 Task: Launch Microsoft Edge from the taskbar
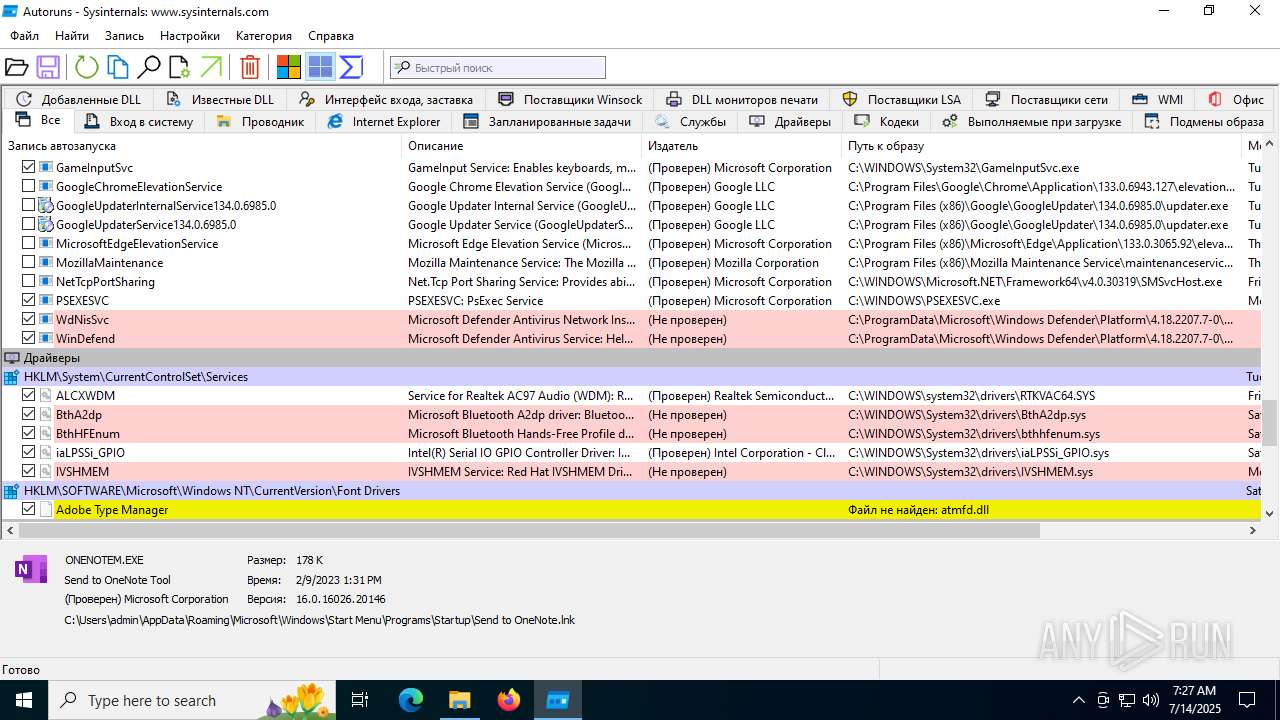click(411, 700)
